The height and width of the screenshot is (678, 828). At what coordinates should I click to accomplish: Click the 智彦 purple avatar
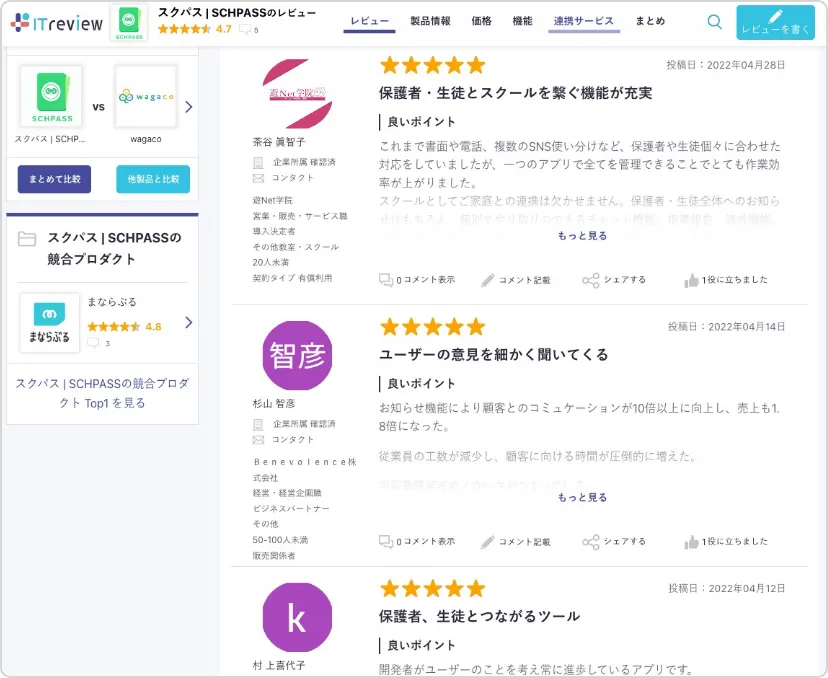click(x=297, y=355)
